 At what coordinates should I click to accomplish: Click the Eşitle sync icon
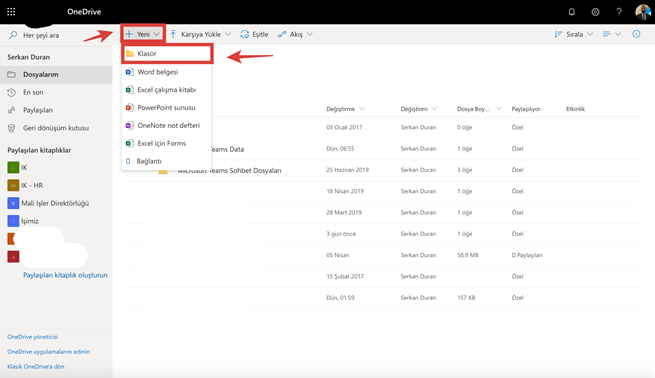244,34
